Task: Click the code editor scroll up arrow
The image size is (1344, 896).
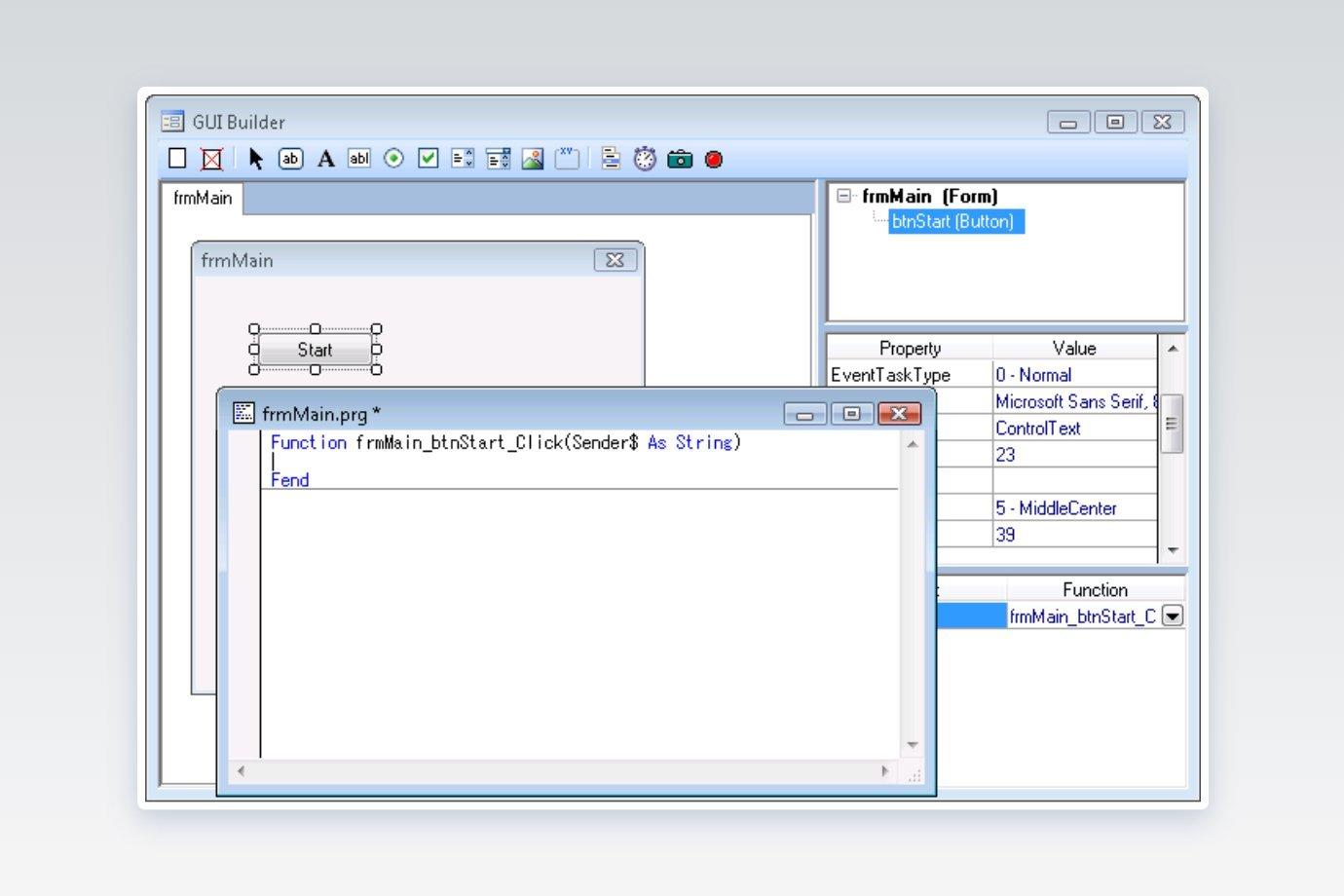Action: pyautogui.click(x=913, y=444)
